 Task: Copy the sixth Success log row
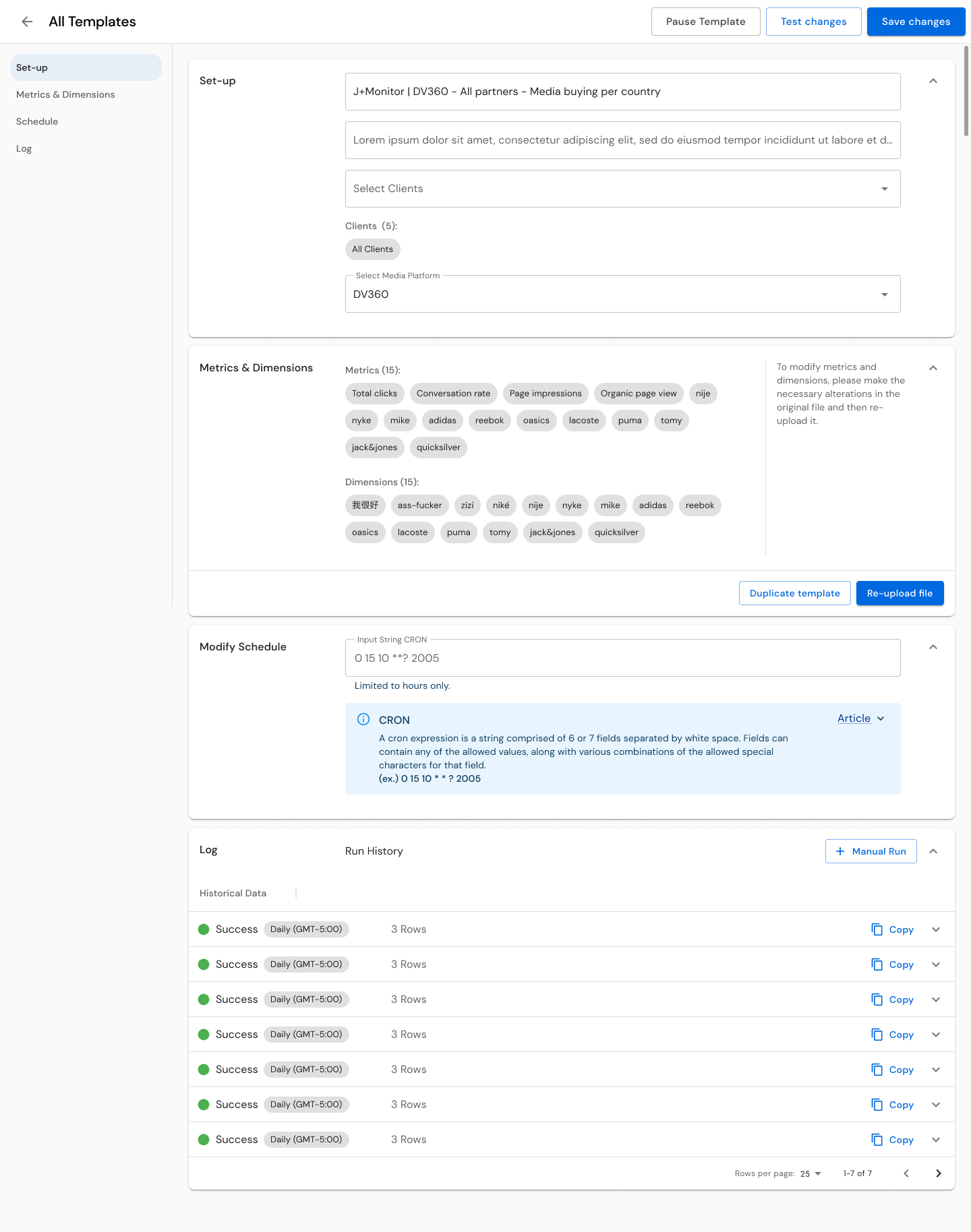(892, 1105)
